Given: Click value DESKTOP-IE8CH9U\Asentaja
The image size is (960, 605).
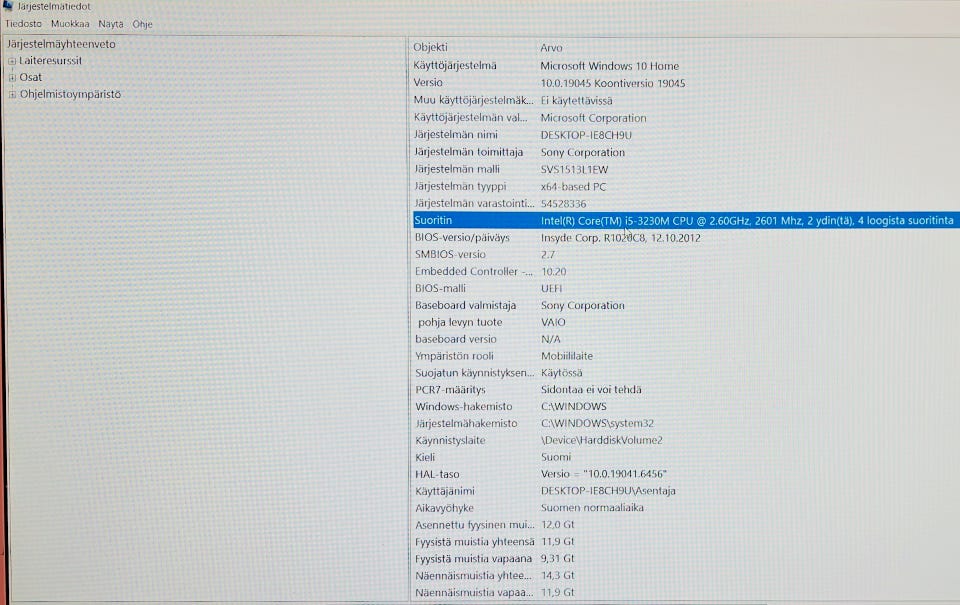Looking at the screenshot, I should tap(608, 491).
